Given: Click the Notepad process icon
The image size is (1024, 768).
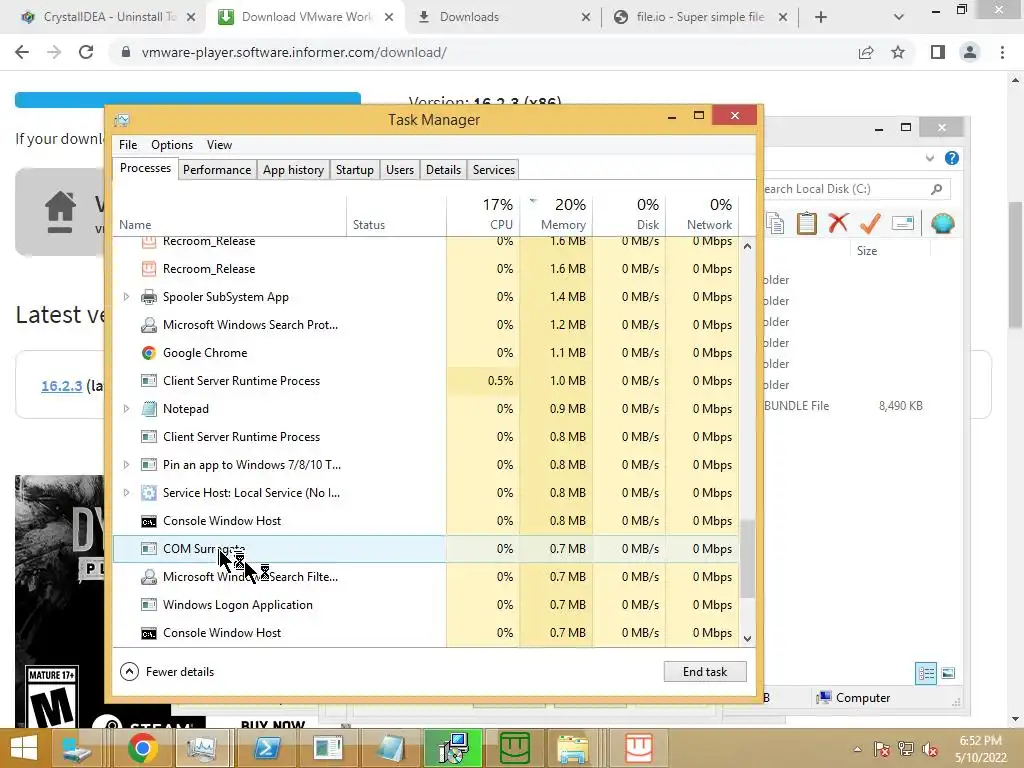Looking at the screenshot, I should click(149, 409).
